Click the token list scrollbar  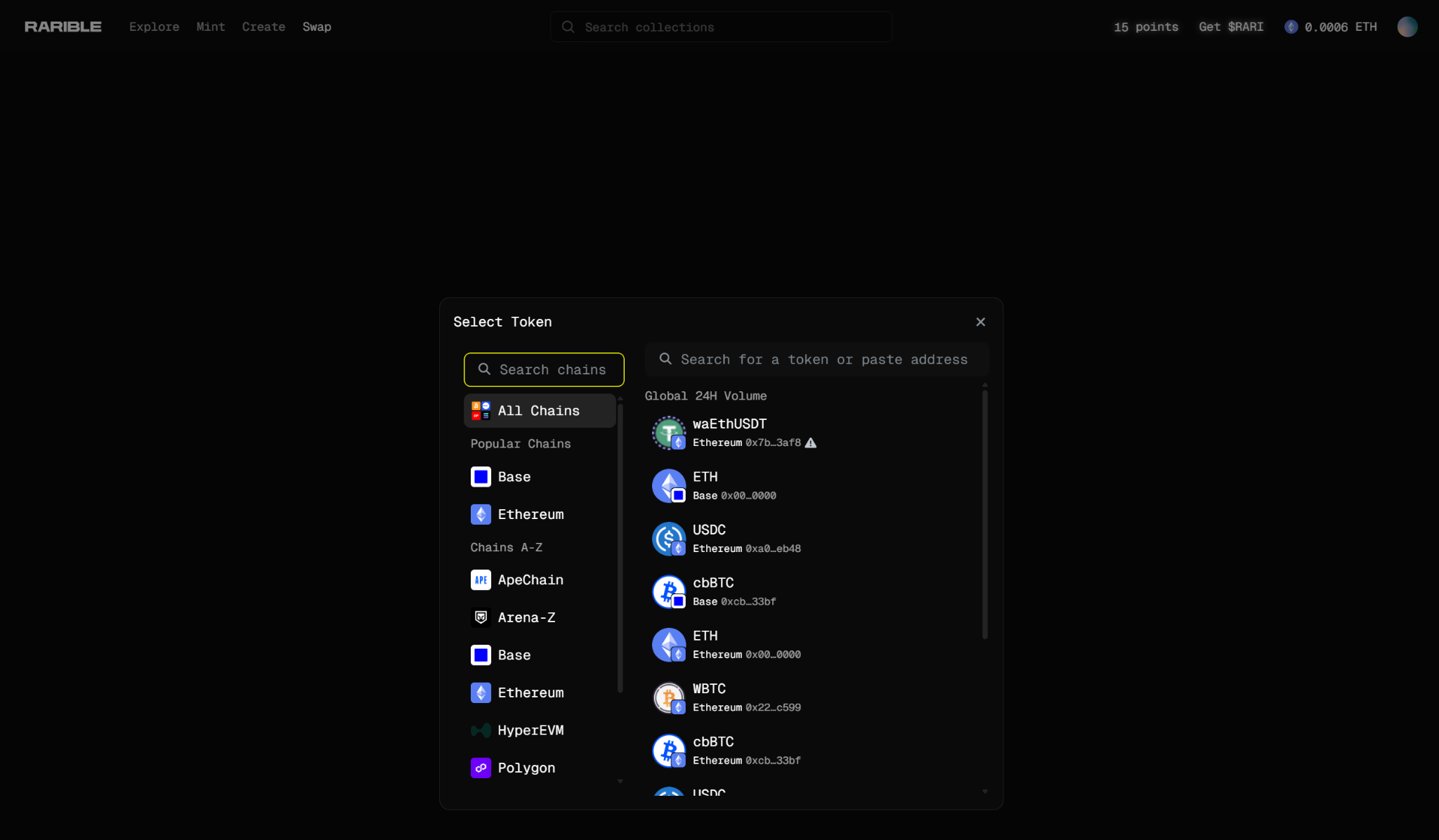point(984,513)
